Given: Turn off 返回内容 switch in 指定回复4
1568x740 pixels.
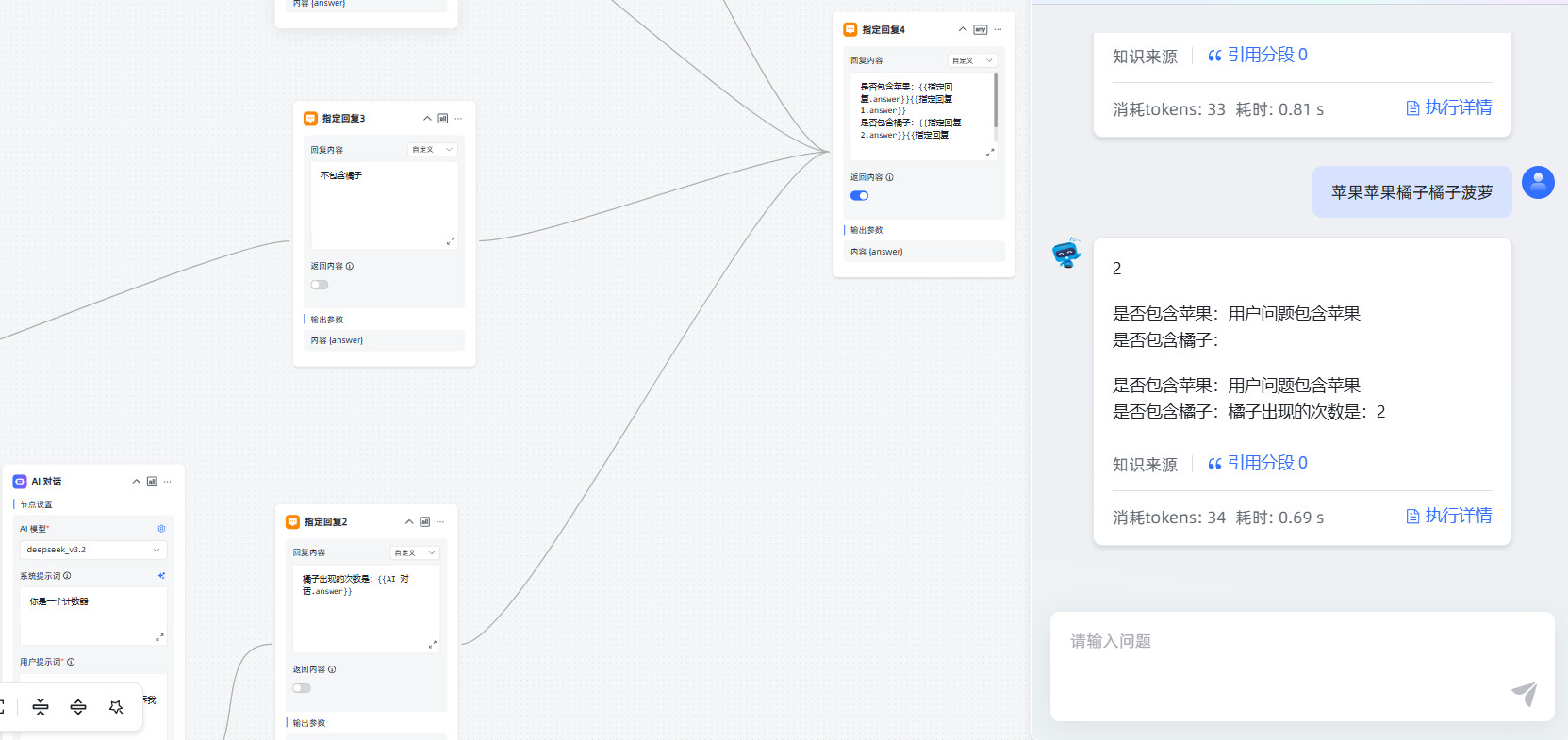Looking at the screenshot, I should (859, 196).
